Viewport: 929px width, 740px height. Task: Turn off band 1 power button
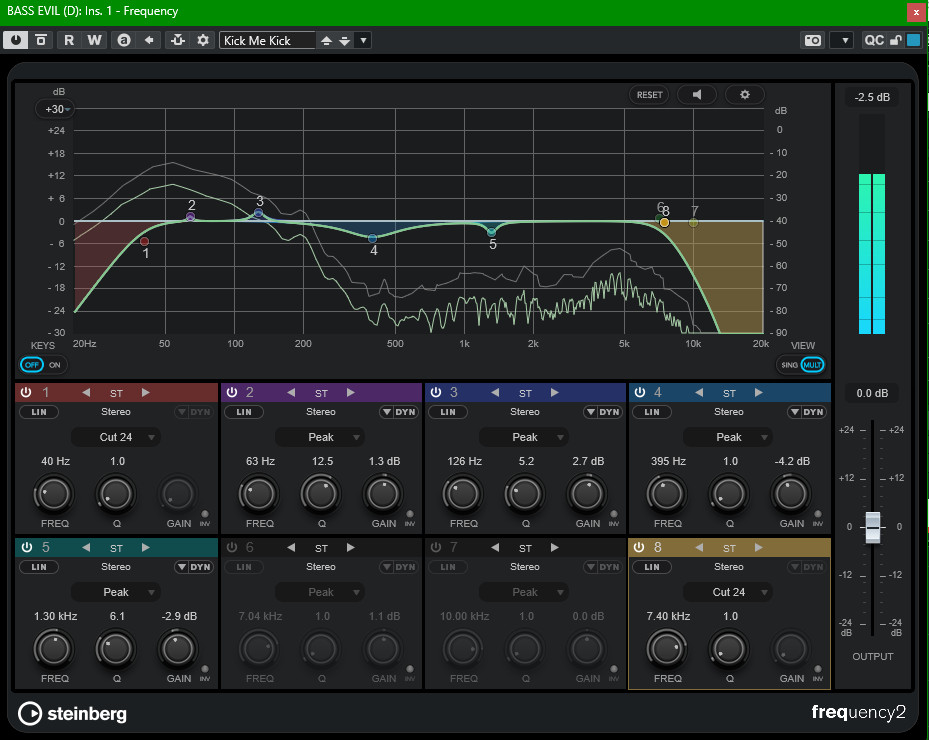27,393
